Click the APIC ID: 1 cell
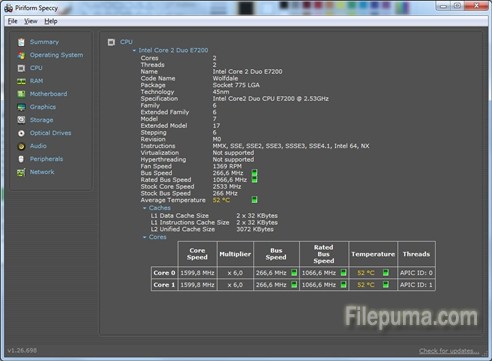492x361 pixels. point(416,285)
